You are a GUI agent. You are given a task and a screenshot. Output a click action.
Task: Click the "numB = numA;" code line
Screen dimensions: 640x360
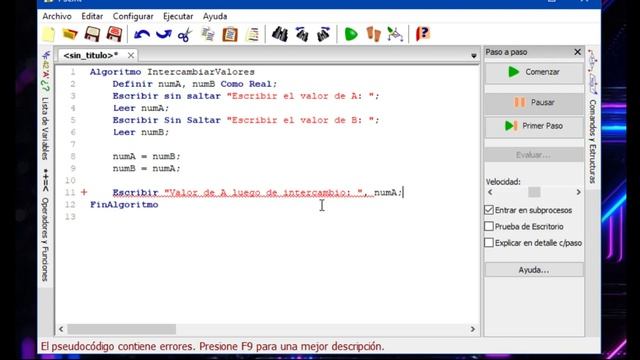click(147, 168)
